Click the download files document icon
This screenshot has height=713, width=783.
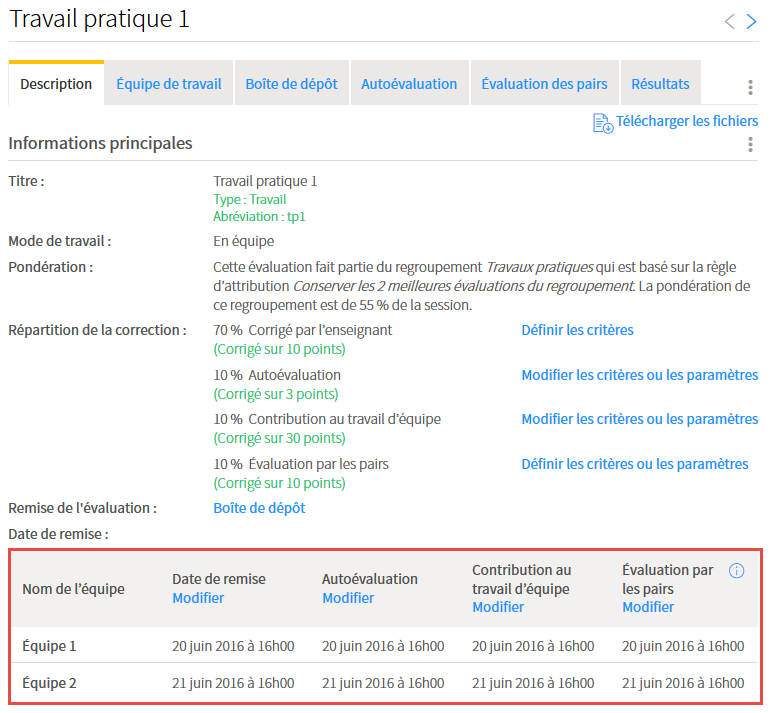point(602,122)
